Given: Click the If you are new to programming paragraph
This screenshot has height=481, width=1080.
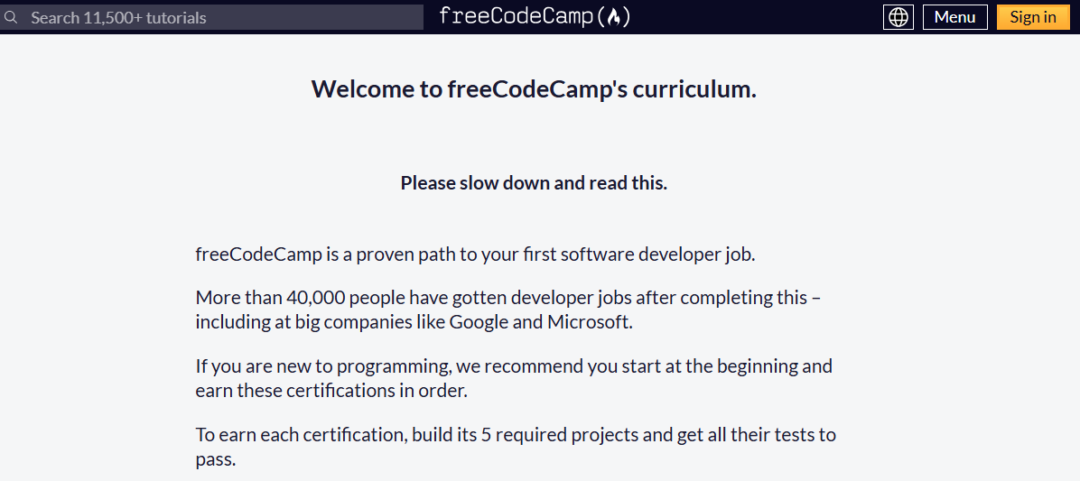Looking at the screenshot, I should 514,378.
